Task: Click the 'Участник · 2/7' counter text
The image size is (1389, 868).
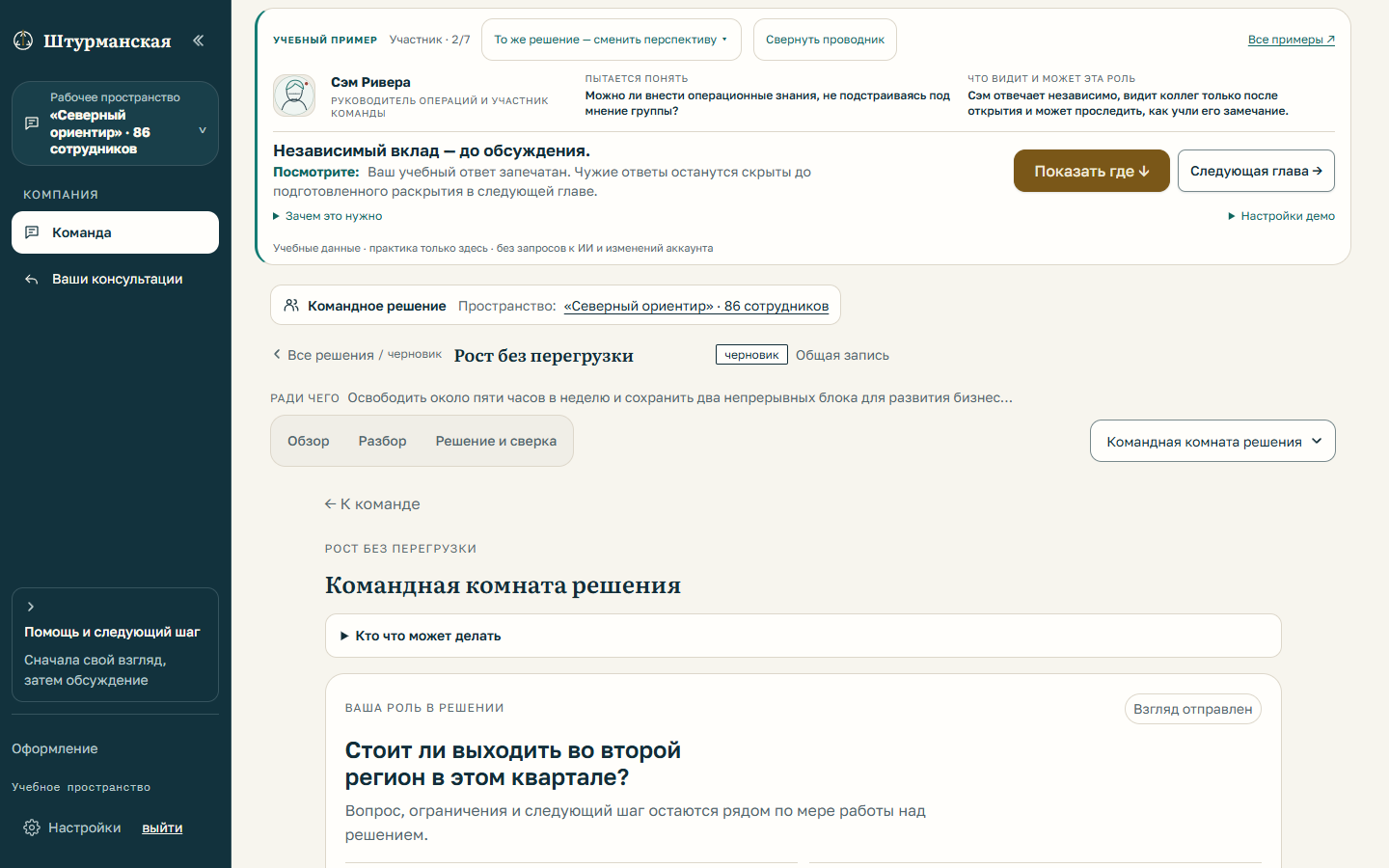Action: 430,40
